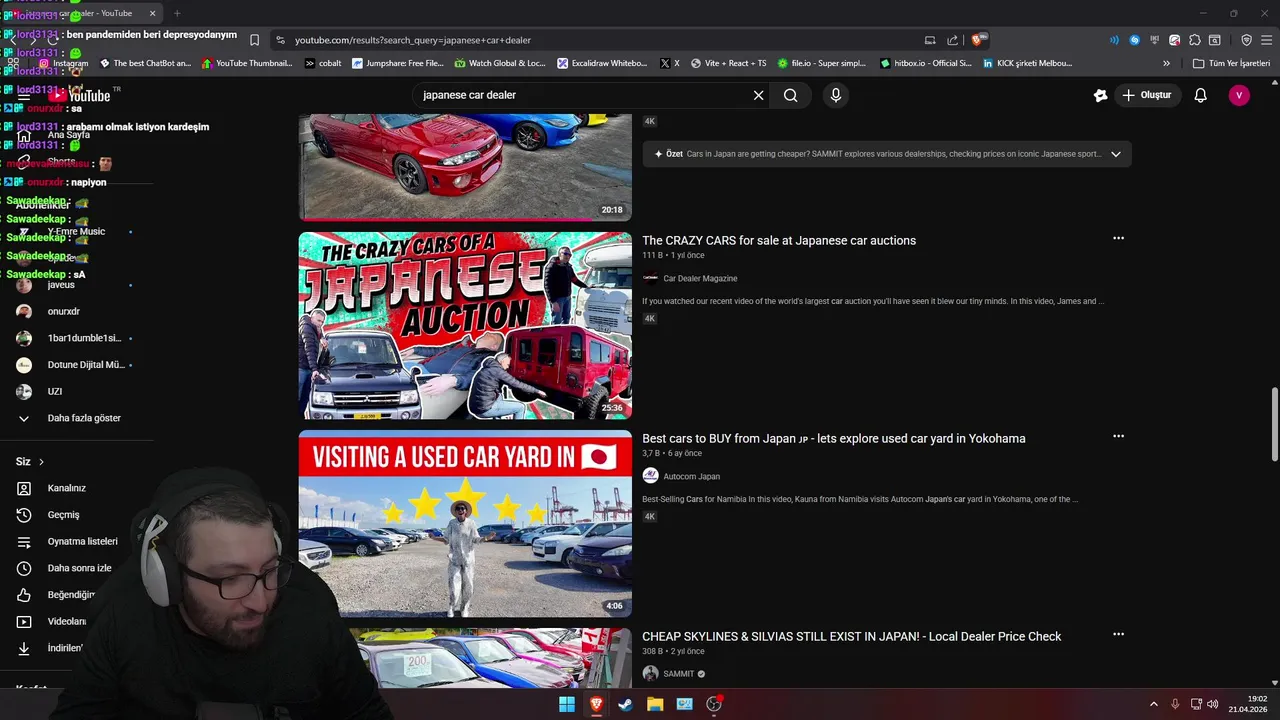This screenshot has height=720, width=1280.
Task: Show hidden bookmarks overflow chevron
Action: (1166, 63)
